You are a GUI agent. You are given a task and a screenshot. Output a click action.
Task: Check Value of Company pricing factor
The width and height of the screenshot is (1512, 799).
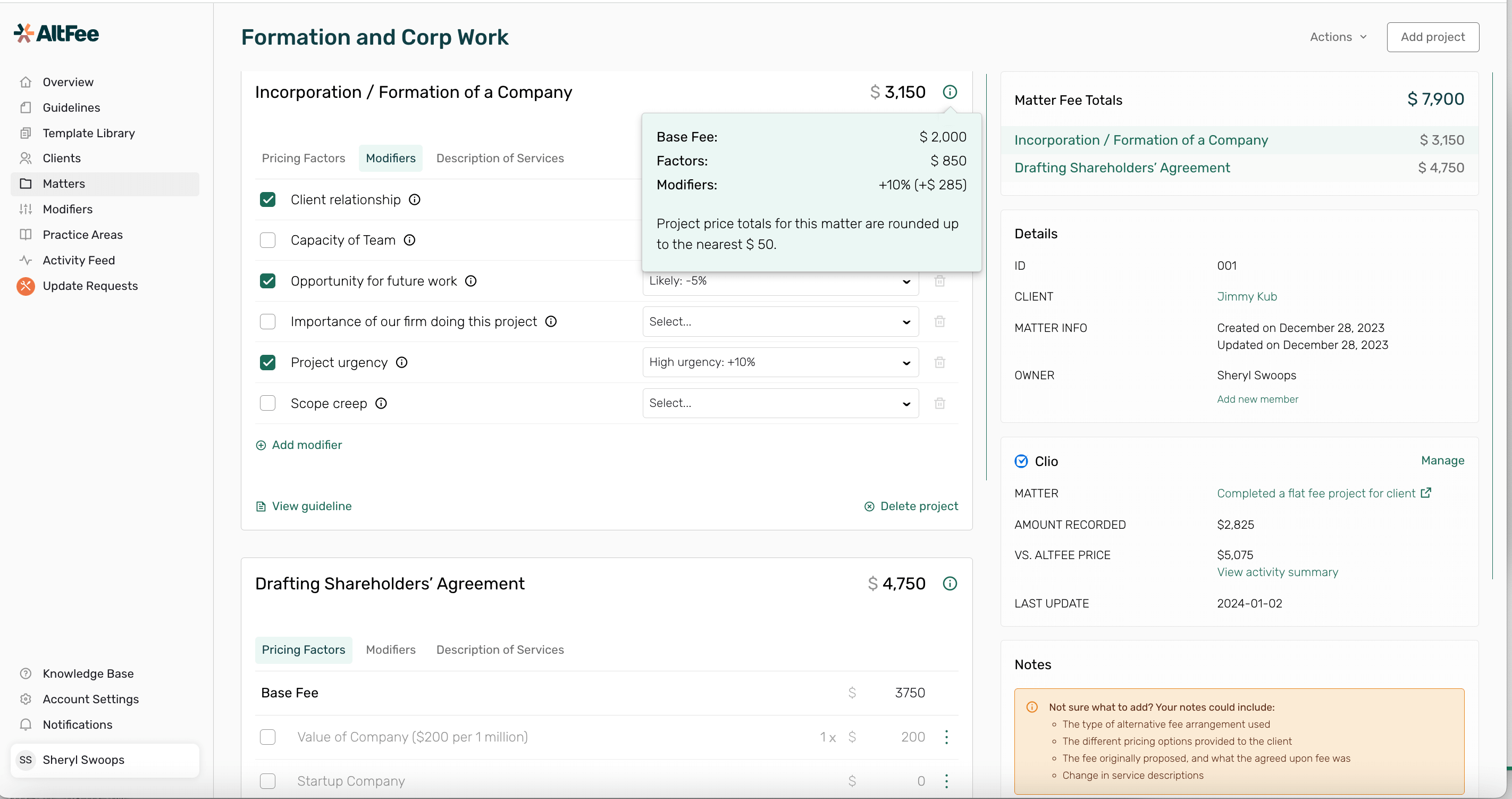tap(267, 737)
